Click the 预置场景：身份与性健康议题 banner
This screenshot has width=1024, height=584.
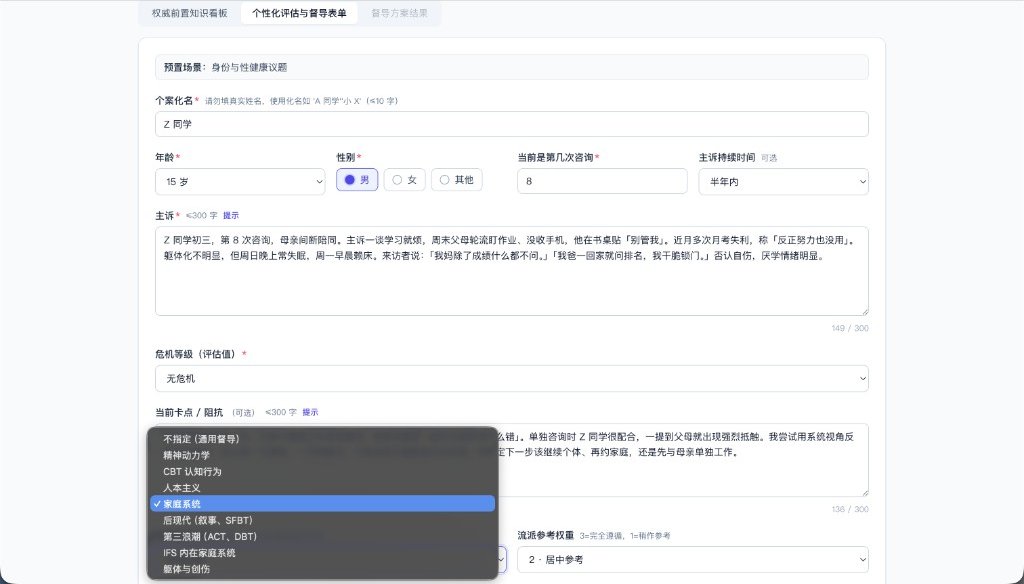click(x=511, y=67)
